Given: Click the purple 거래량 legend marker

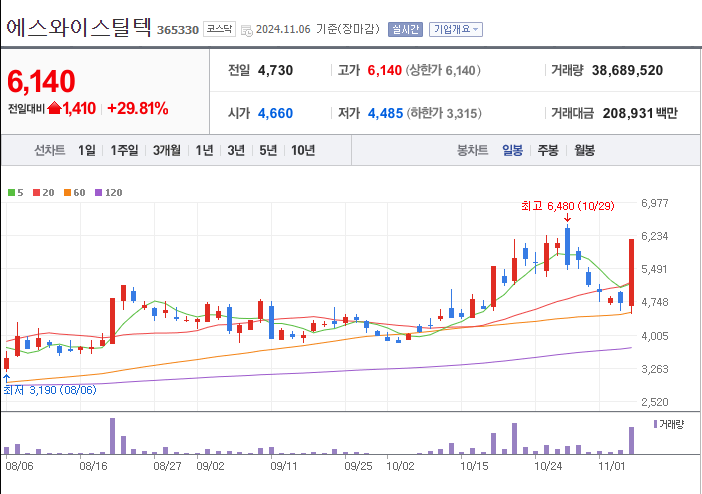Looking at the screenshot, I should [x=655, y=424].
